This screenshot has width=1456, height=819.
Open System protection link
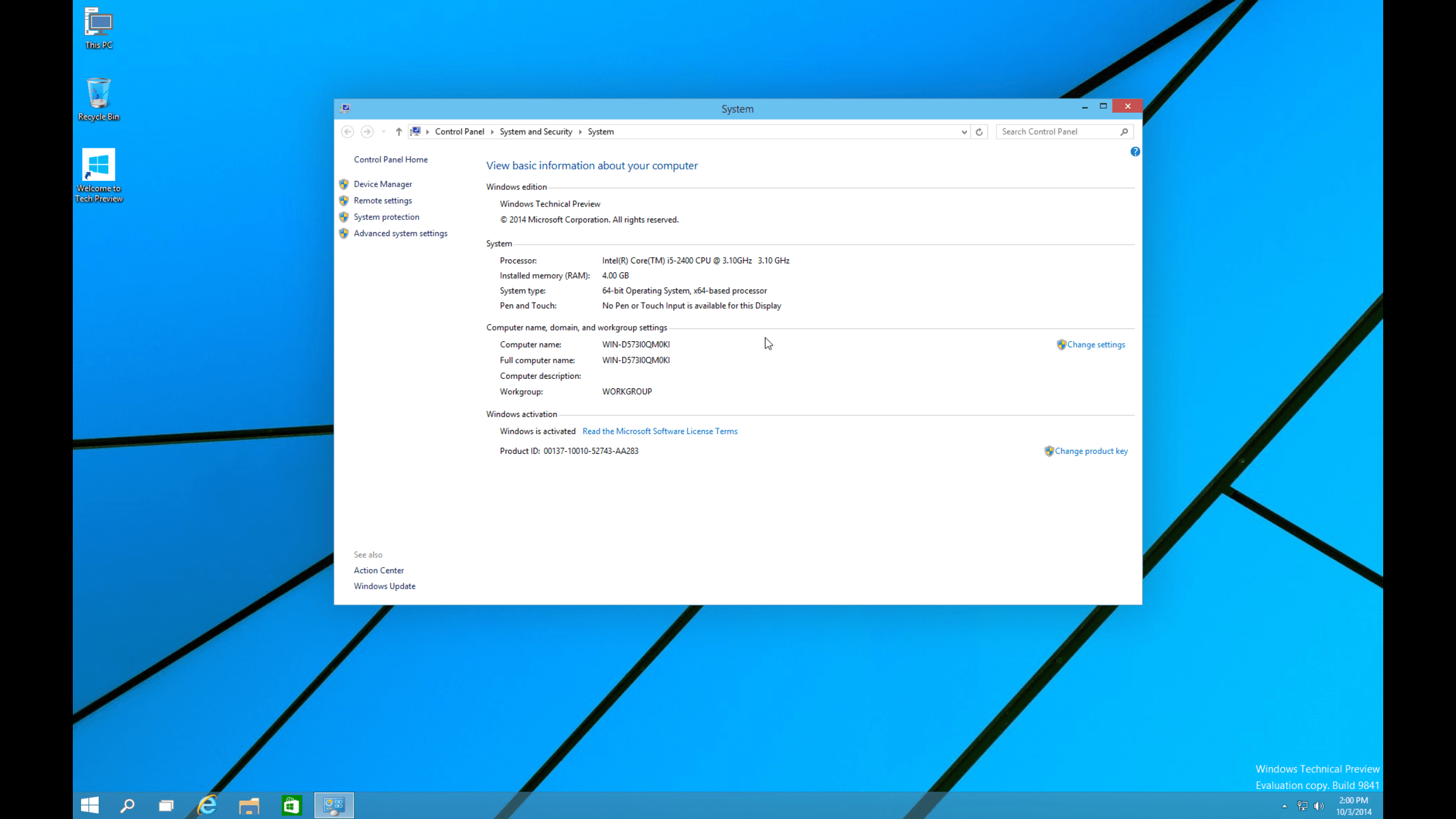coord(386,217)
